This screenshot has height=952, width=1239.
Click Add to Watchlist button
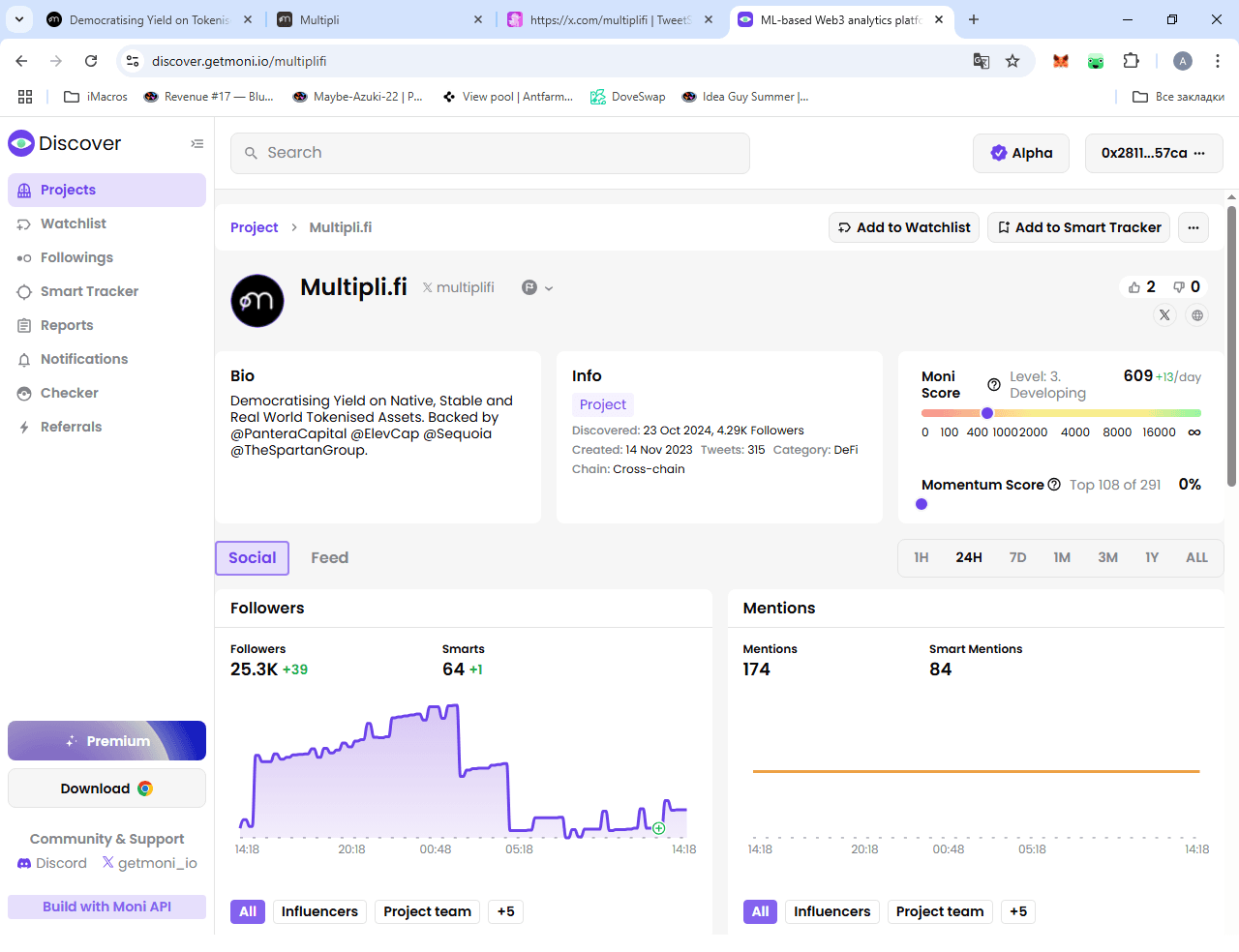tap(904, 227)
